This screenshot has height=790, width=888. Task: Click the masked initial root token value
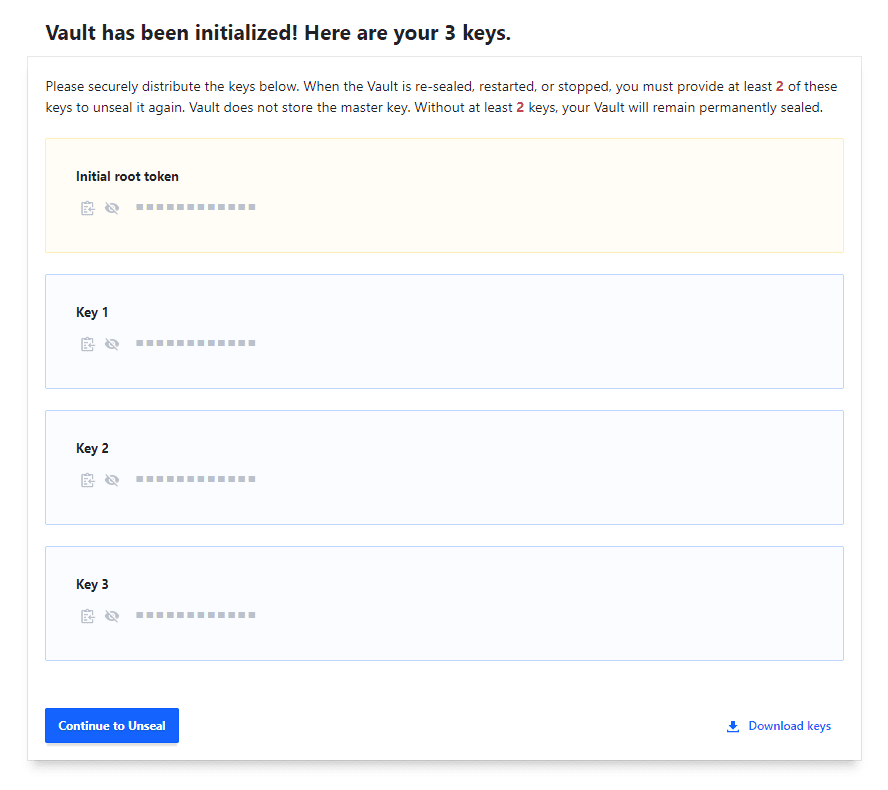point(196,207)
